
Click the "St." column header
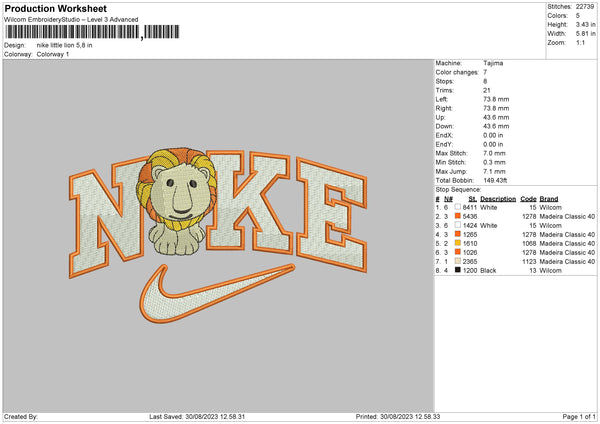pos(473,199)
